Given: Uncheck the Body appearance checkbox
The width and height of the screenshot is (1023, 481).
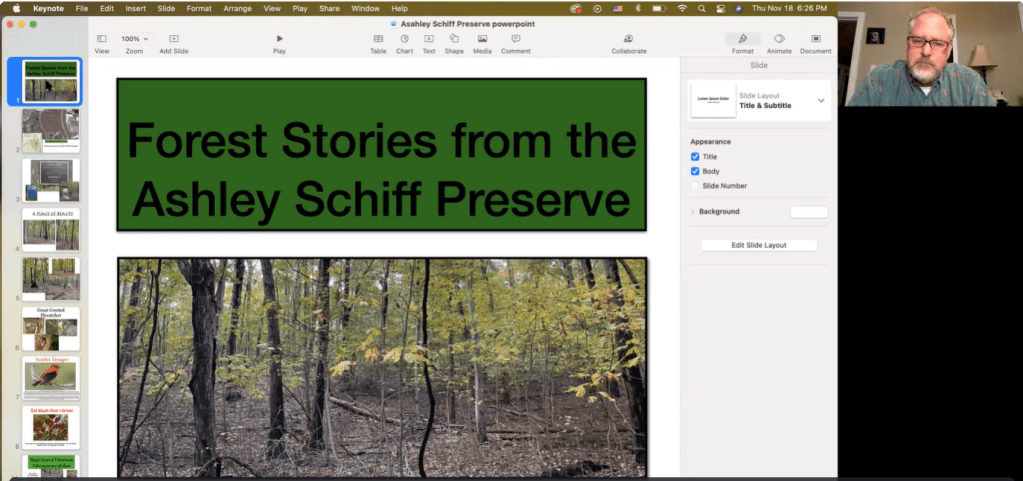Looking at the screenshot, I should (696, 171).
